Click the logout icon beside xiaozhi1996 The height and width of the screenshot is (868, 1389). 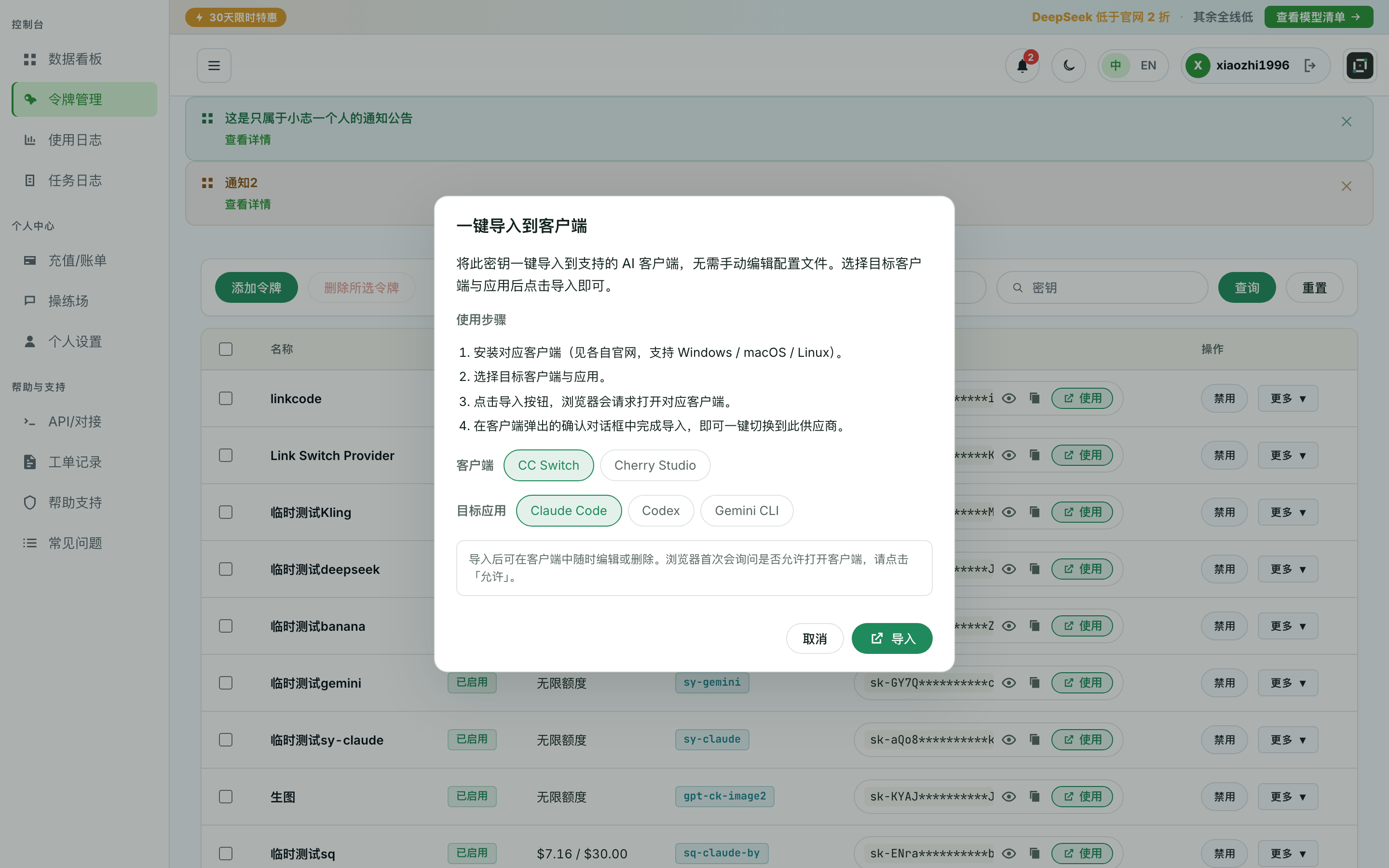point(1310,66)
